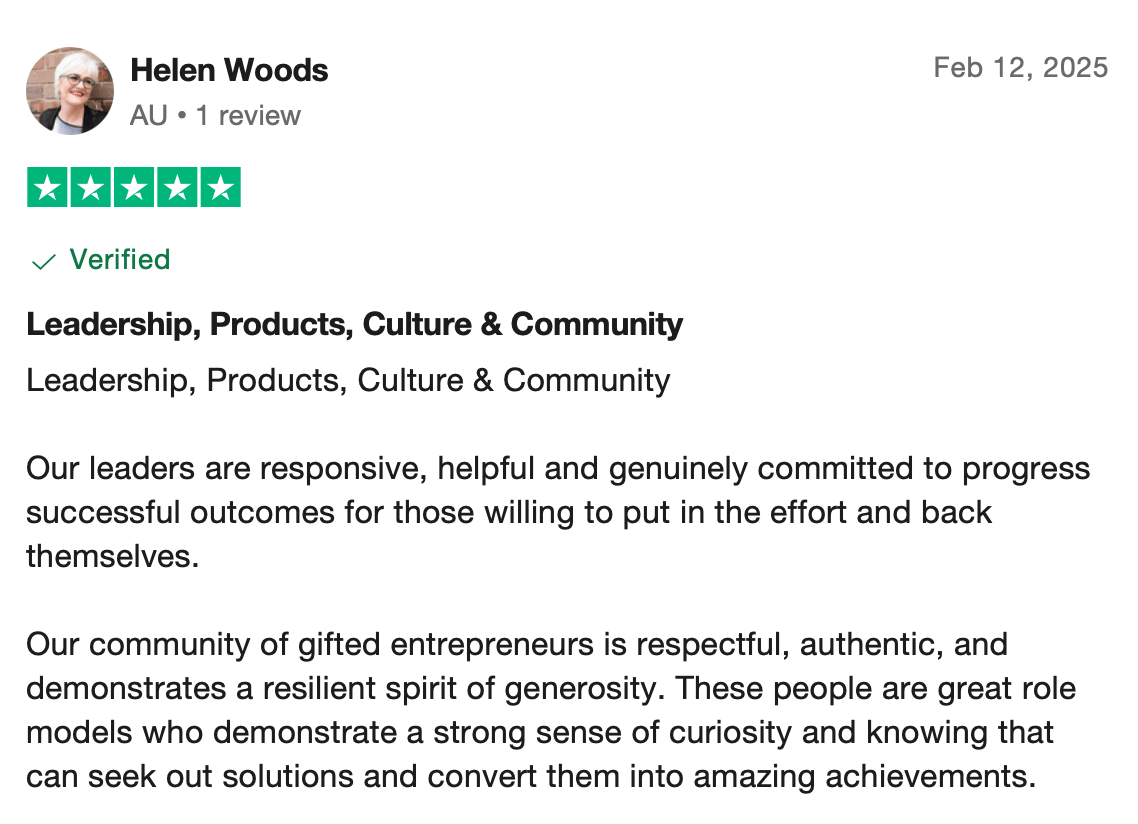1138x824 pixels.
Task: Click the word "themselves."
Action: click(113, 556)
